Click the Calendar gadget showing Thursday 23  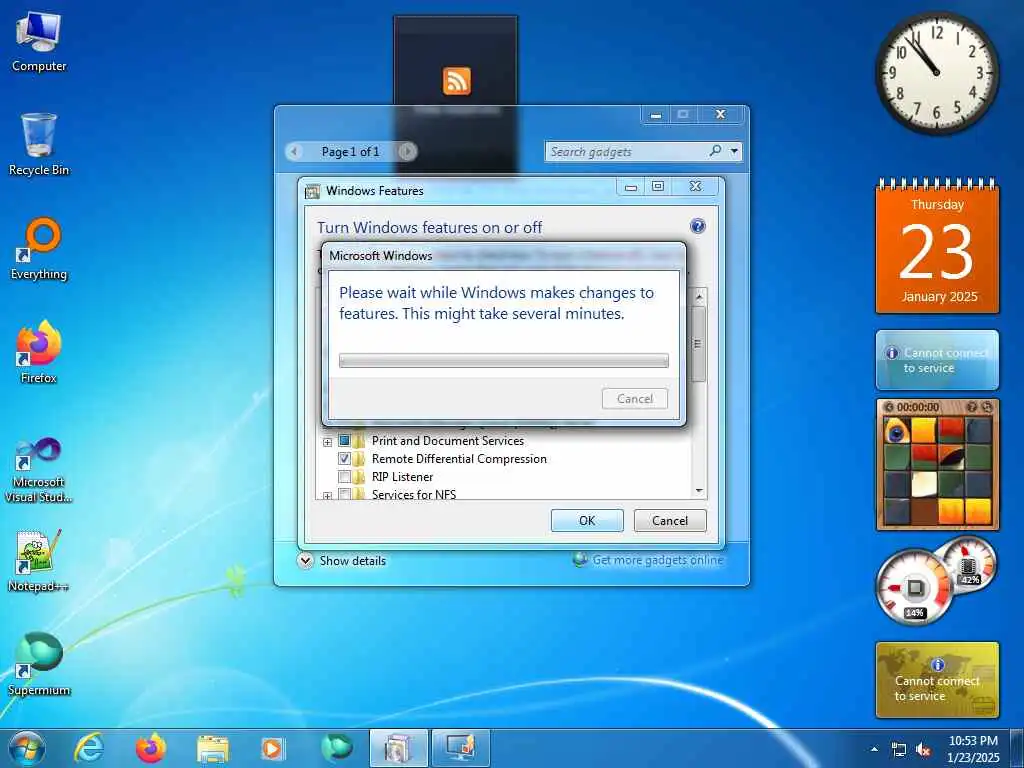coord(937,246)
